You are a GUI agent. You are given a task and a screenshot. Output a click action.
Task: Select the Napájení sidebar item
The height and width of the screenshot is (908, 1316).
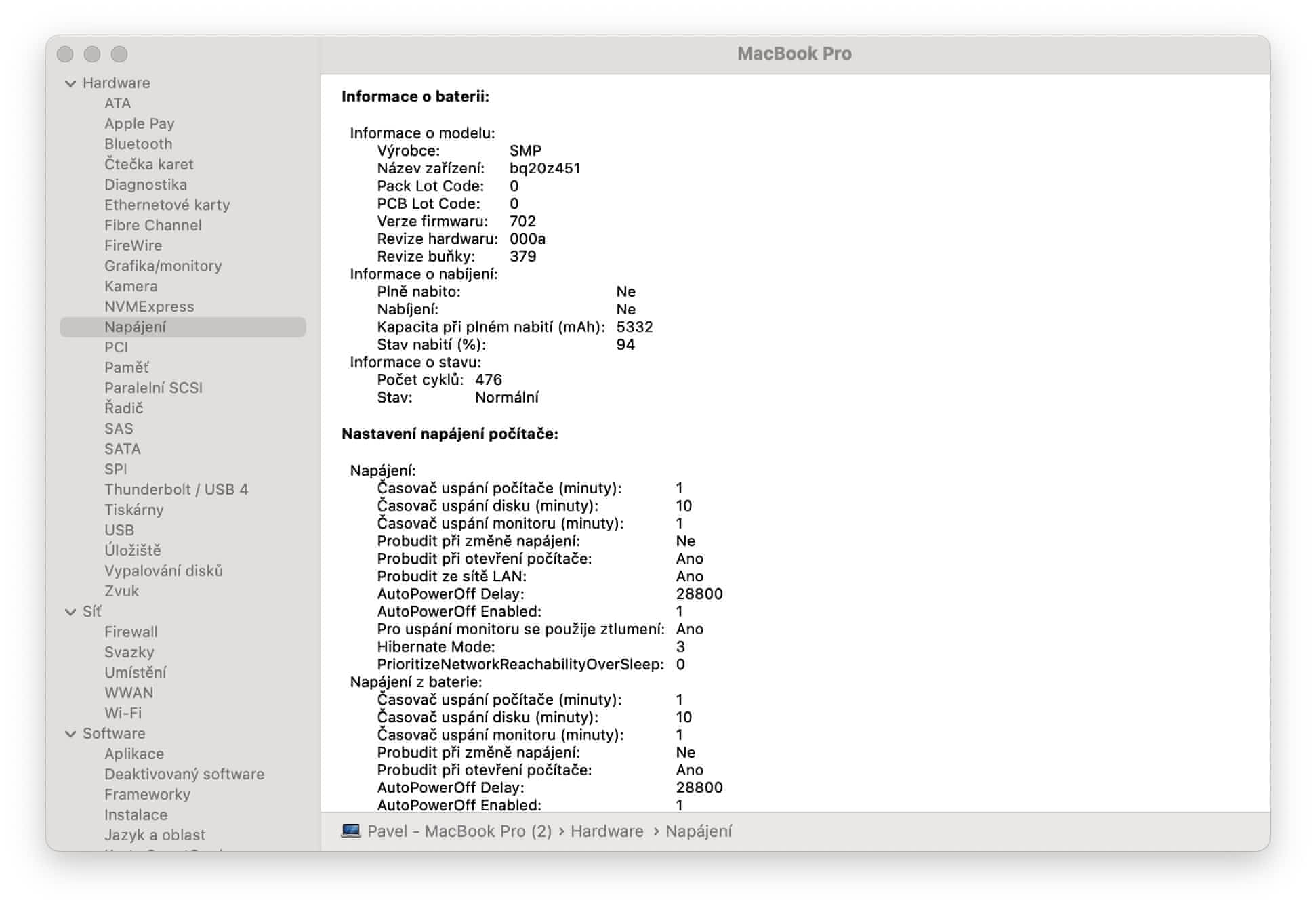tap(135, 327)
